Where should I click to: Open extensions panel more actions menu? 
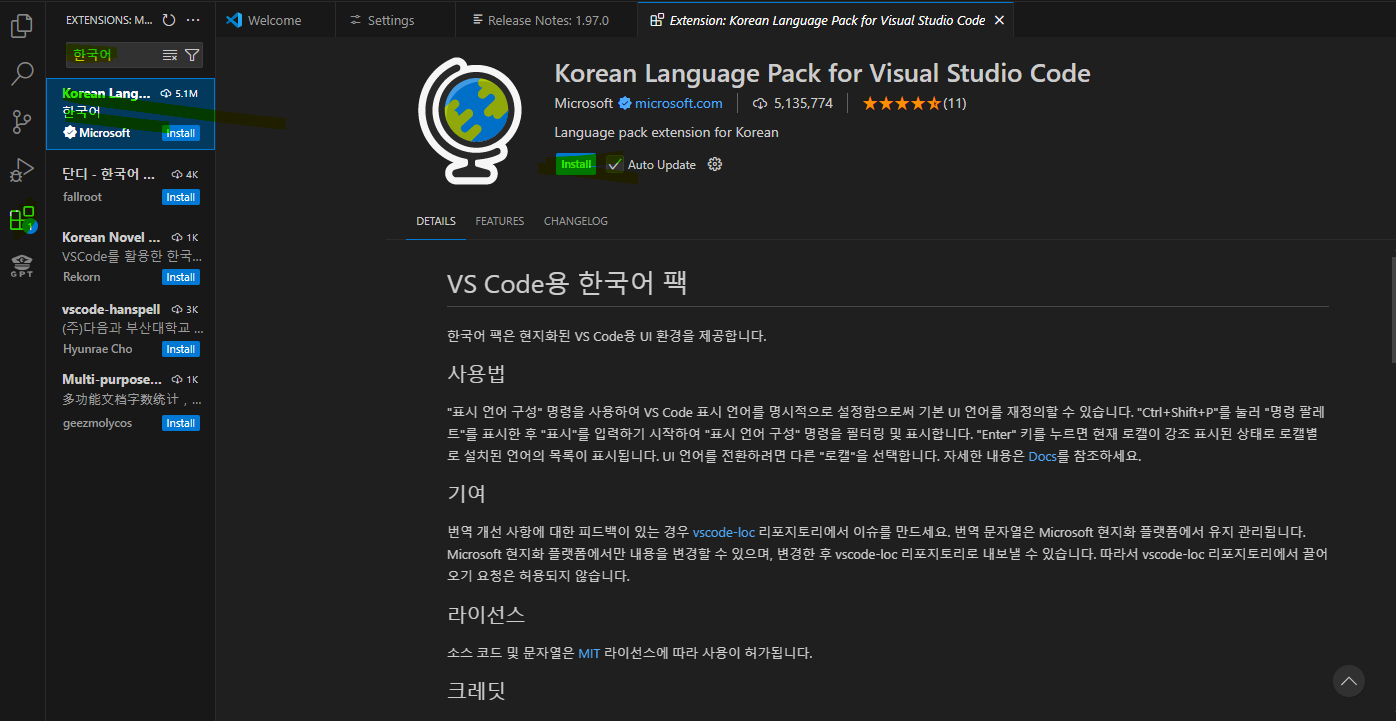pos(193,20)
